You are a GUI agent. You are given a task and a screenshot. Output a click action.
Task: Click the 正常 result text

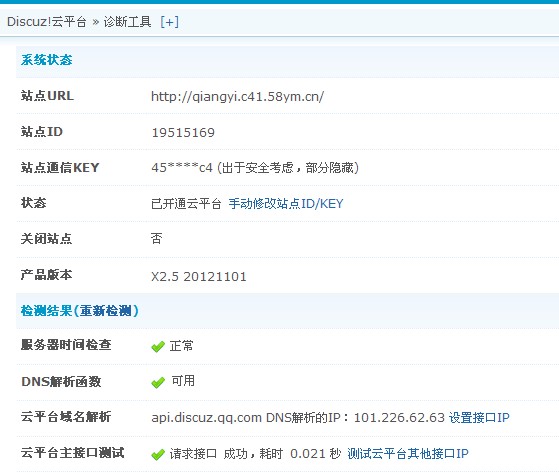click(x=181, y=346)
